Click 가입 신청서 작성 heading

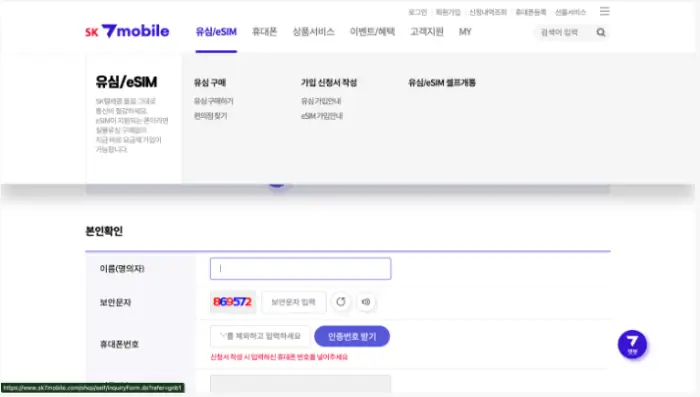pyautogui.click(x=329, y=83)
